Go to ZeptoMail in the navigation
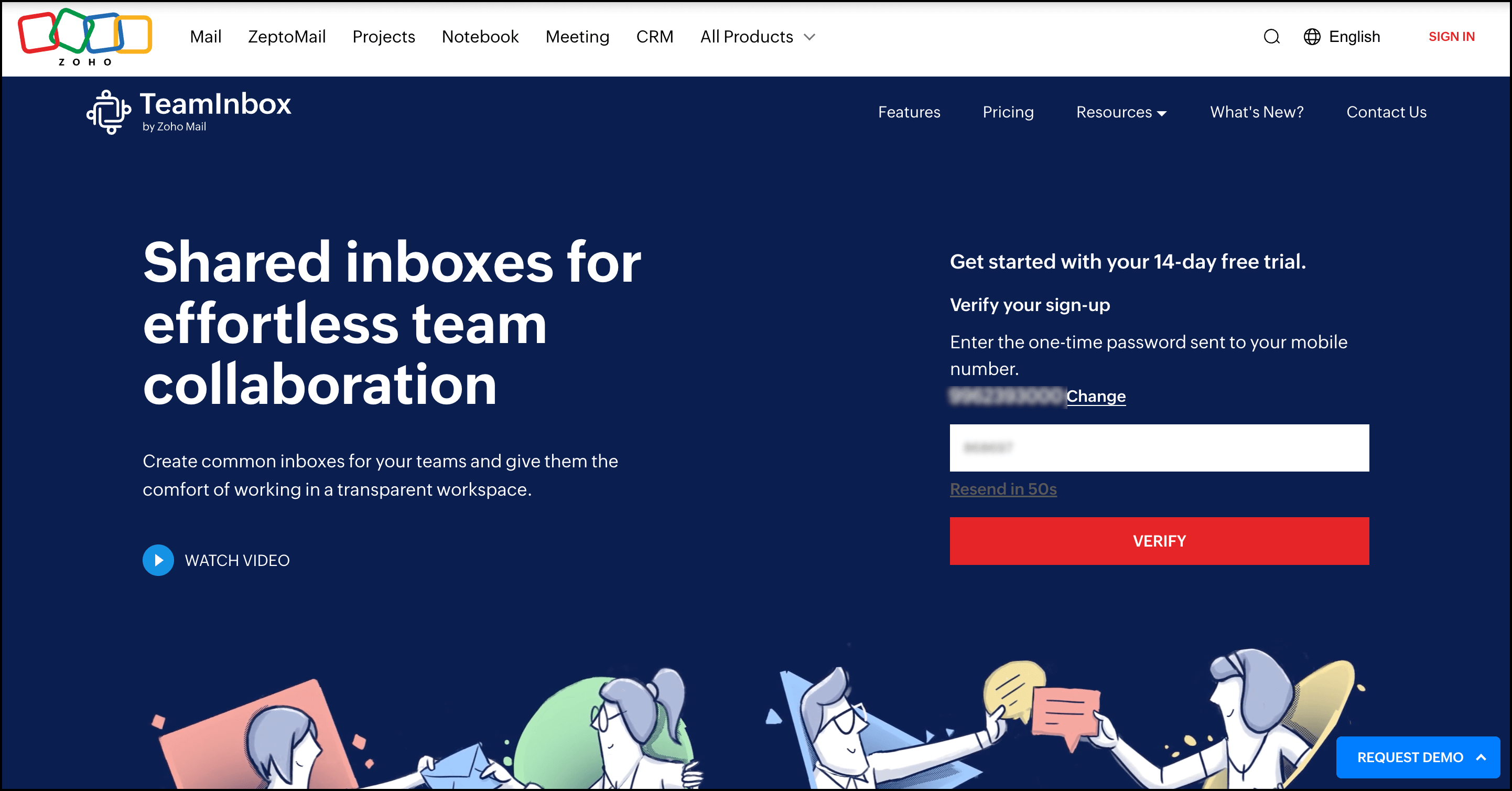The height and width of the screenshot is (791, 1512). tap(286, 37)
